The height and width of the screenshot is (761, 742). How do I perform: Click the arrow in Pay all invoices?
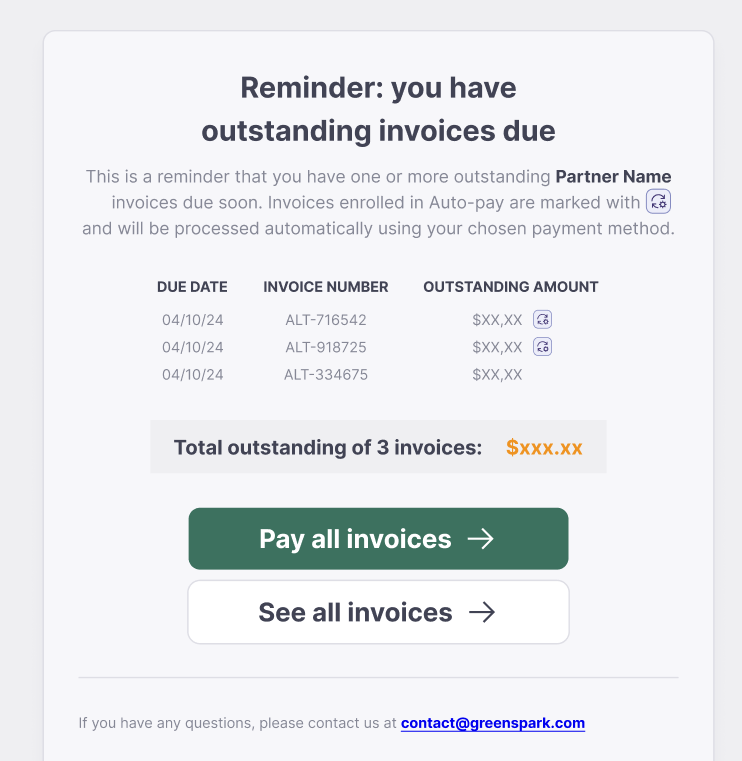pyautogui.click(x=481, y=539)
